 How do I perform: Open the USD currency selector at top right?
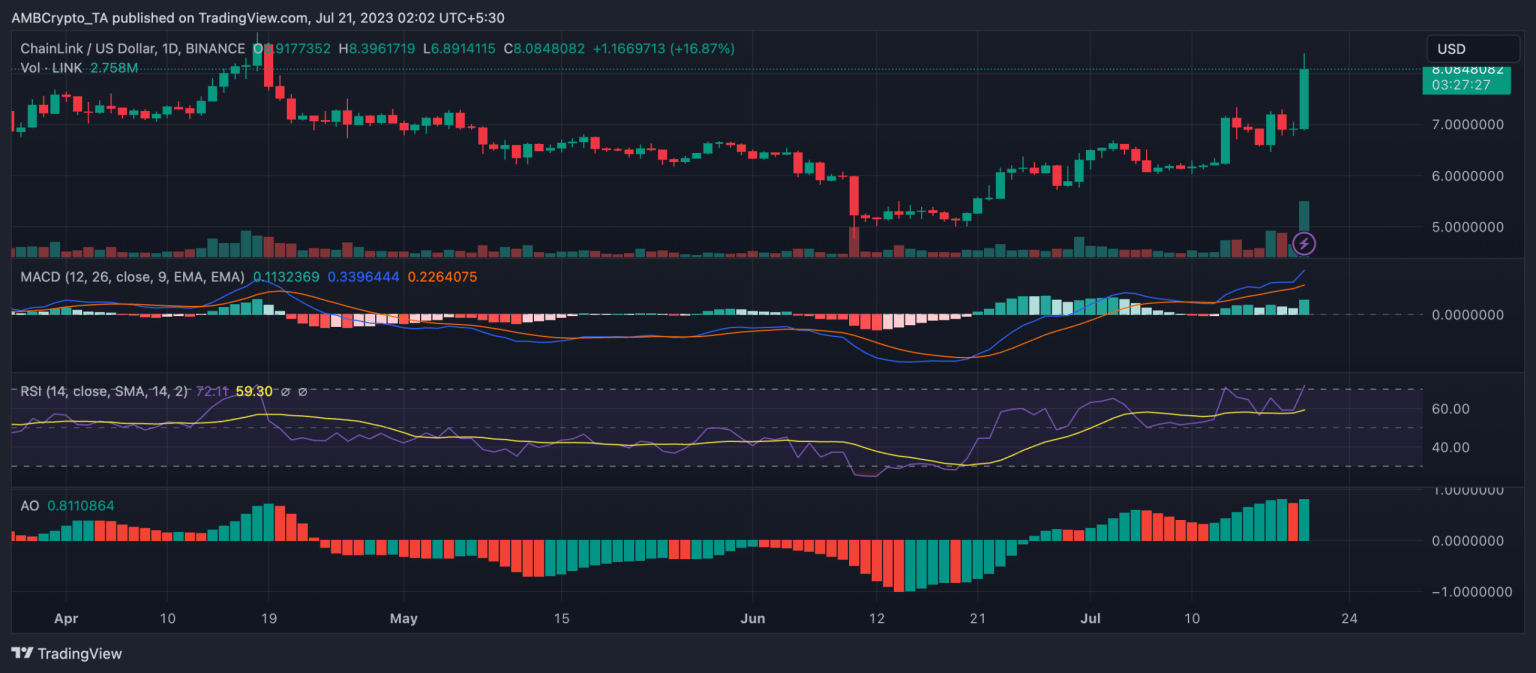click(1472, 48)
